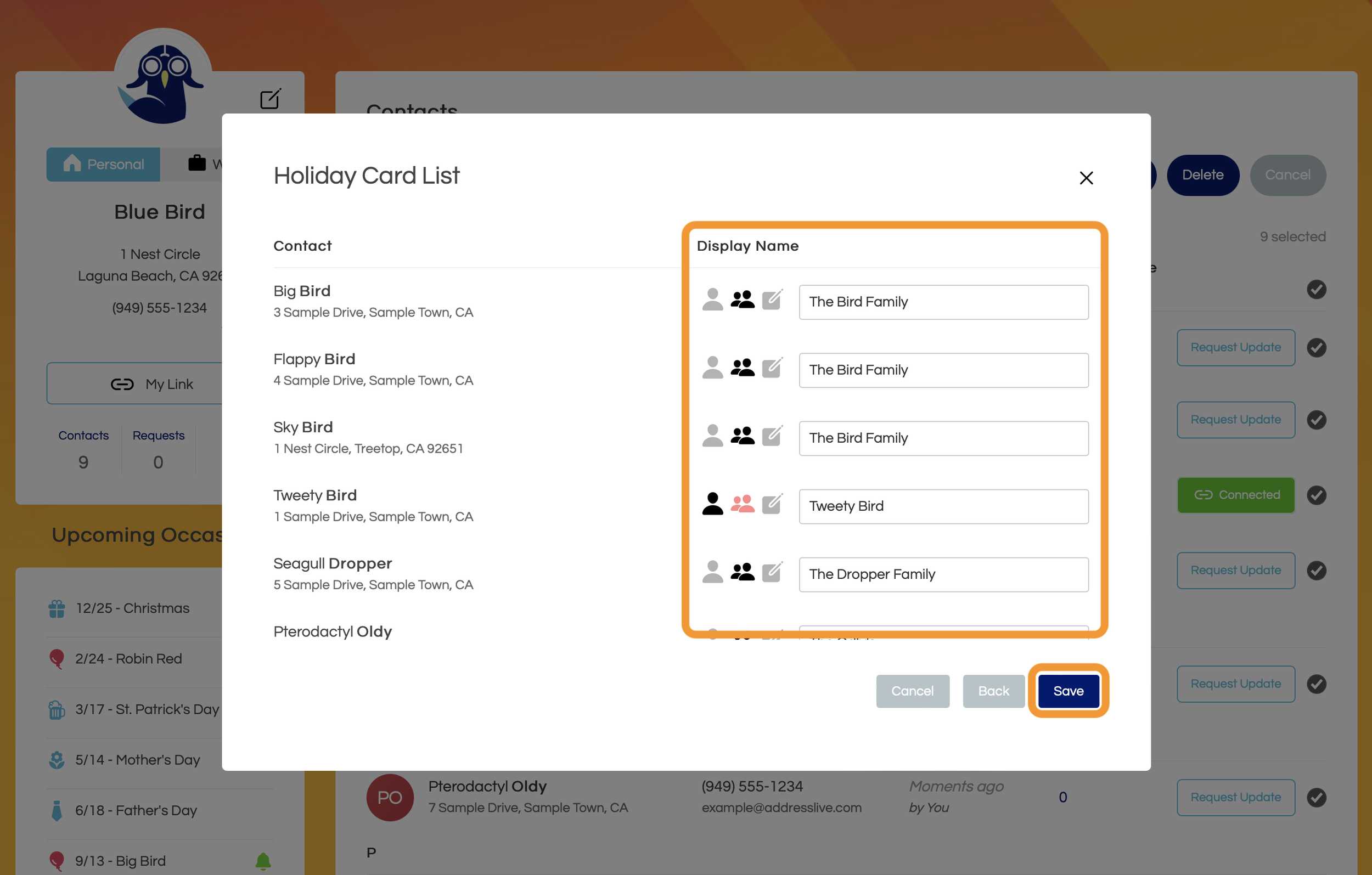The image size is (1372, 875).
Task: Select family icon for Tweety Bird
Action: tap(743, 504)
